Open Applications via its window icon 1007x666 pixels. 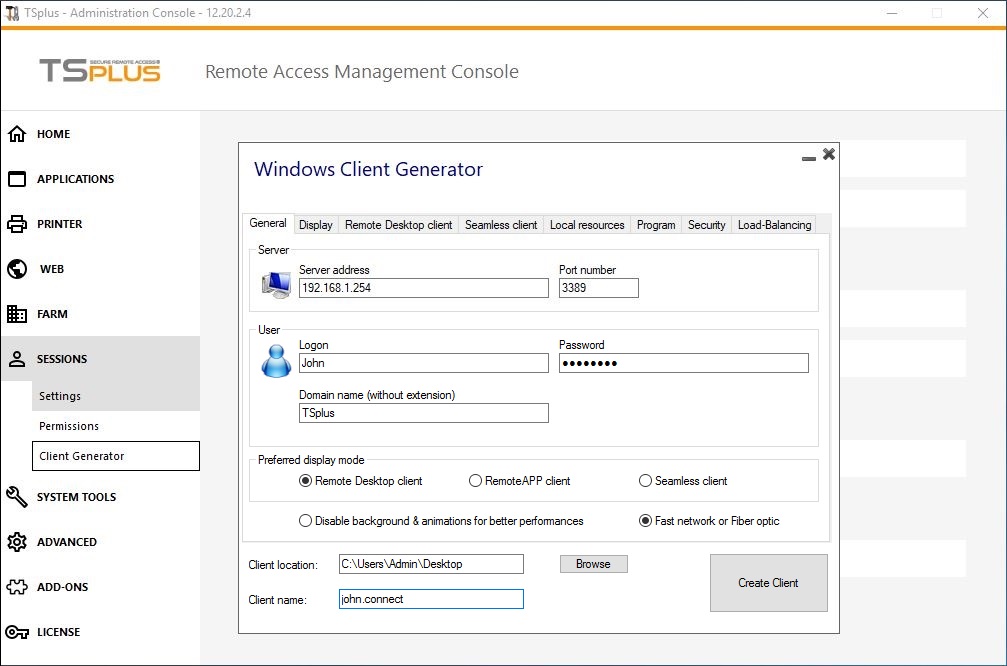click(x=17, y=179)
